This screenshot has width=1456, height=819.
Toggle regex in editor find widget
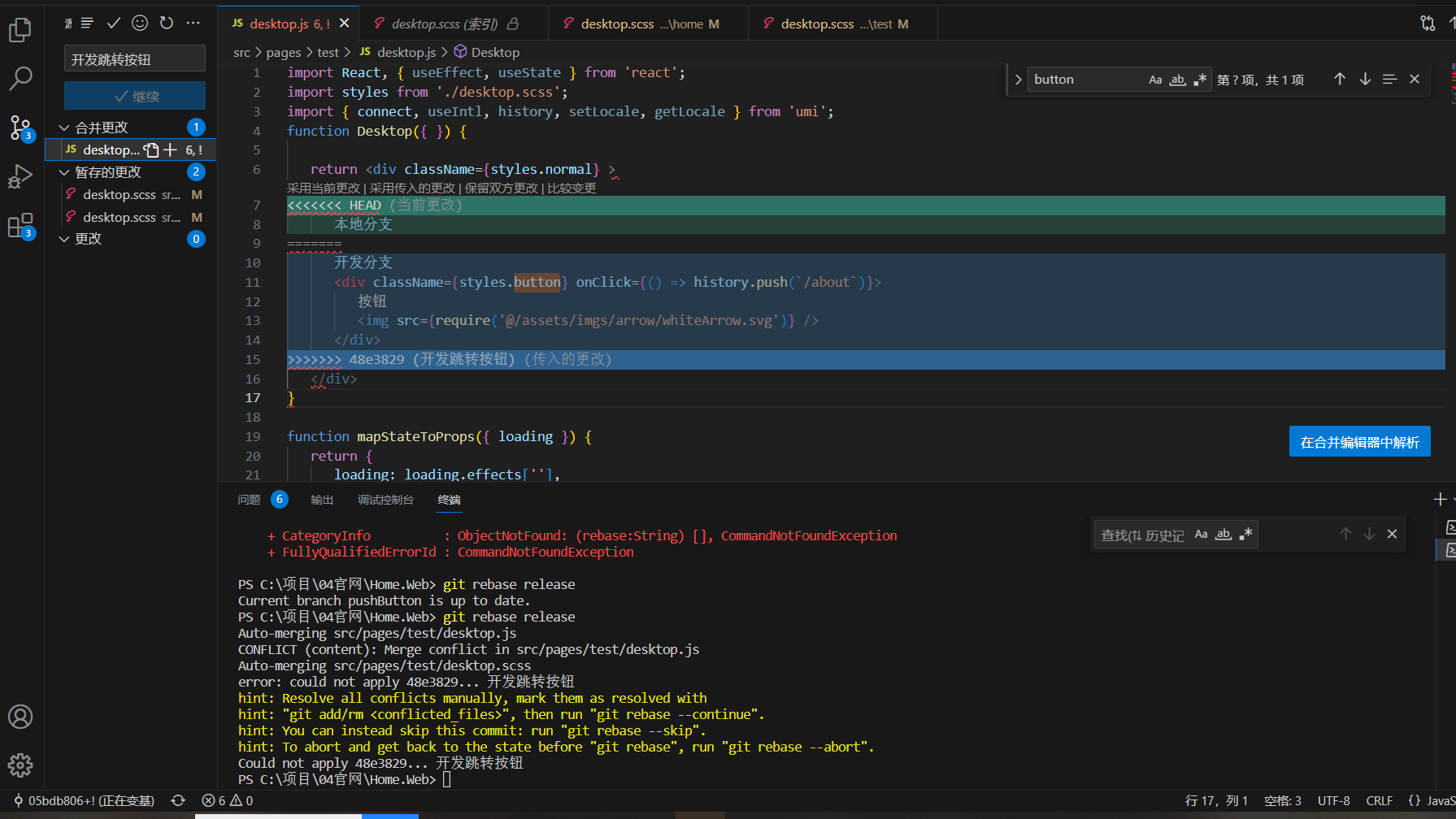point(1200,79)
